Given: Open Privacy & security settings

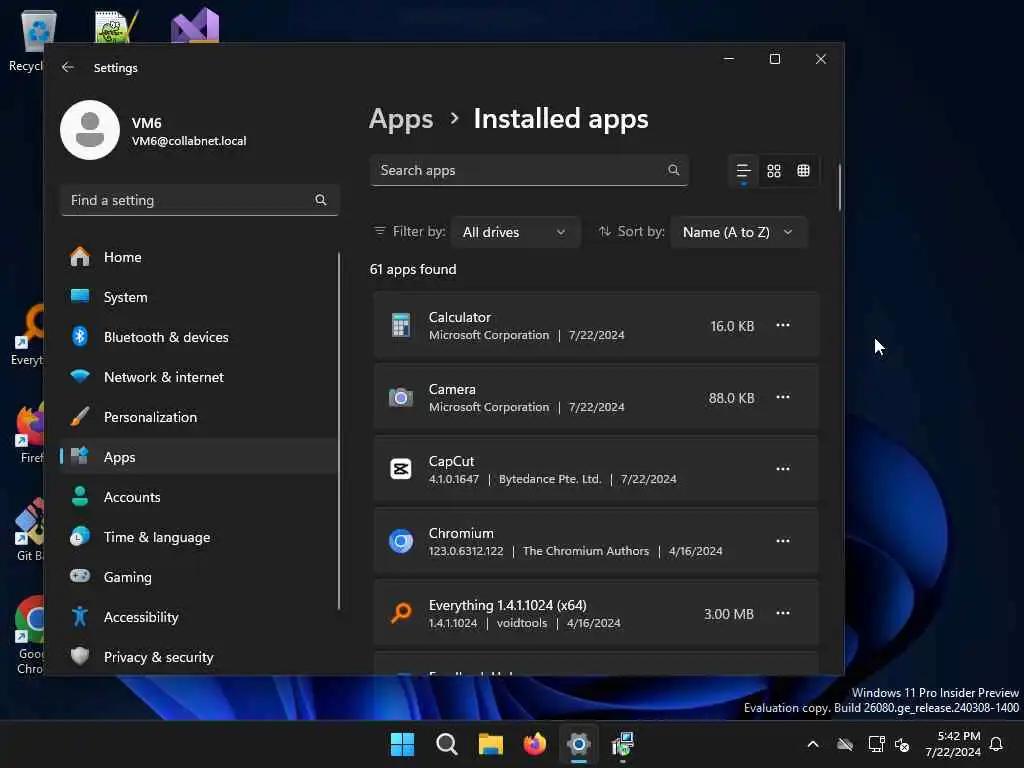Looking at the screenshot, I should (199, 657).
